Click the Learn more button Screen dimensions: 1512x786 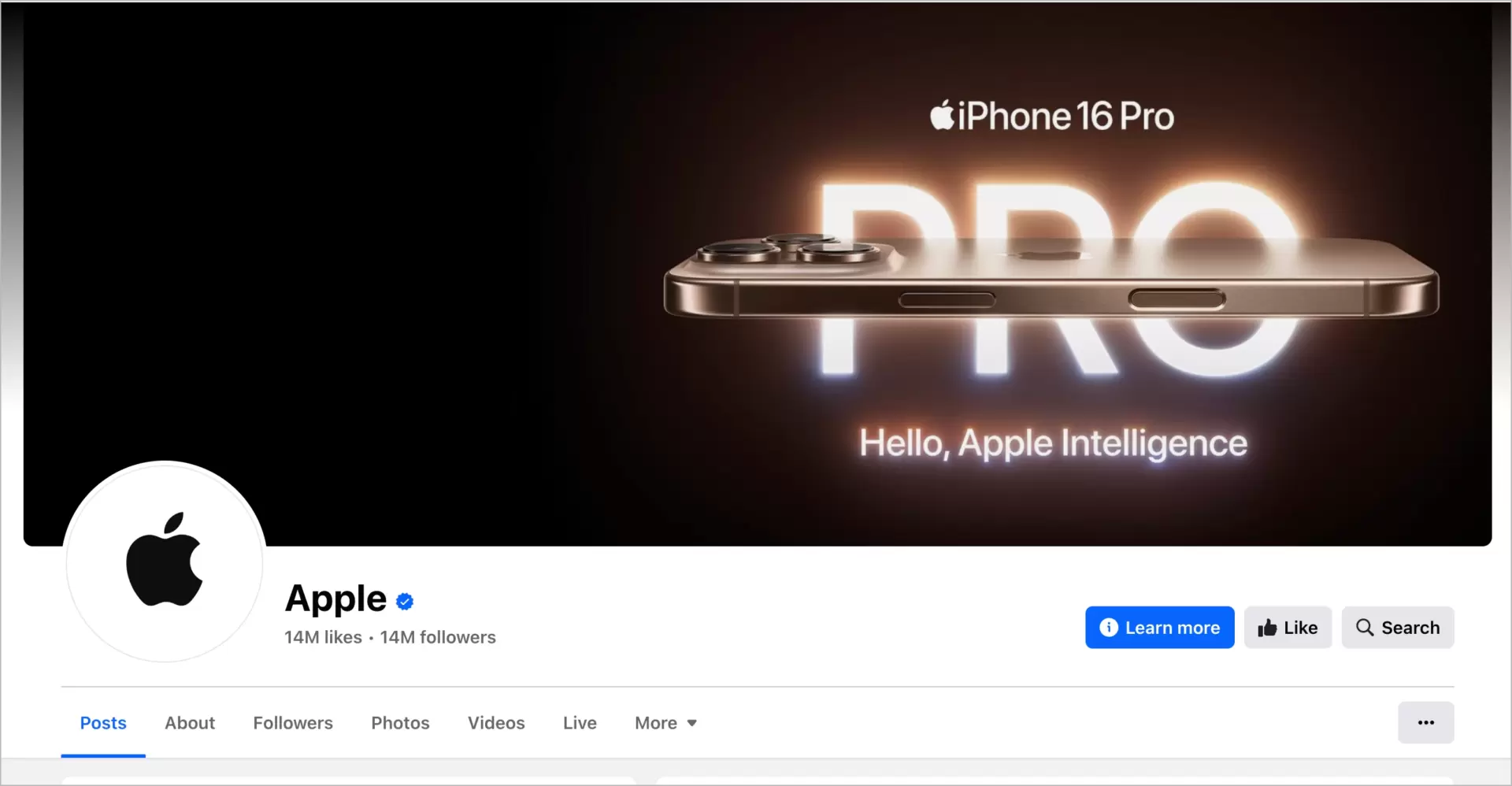pyautogui.click(x=1159, y=628)
